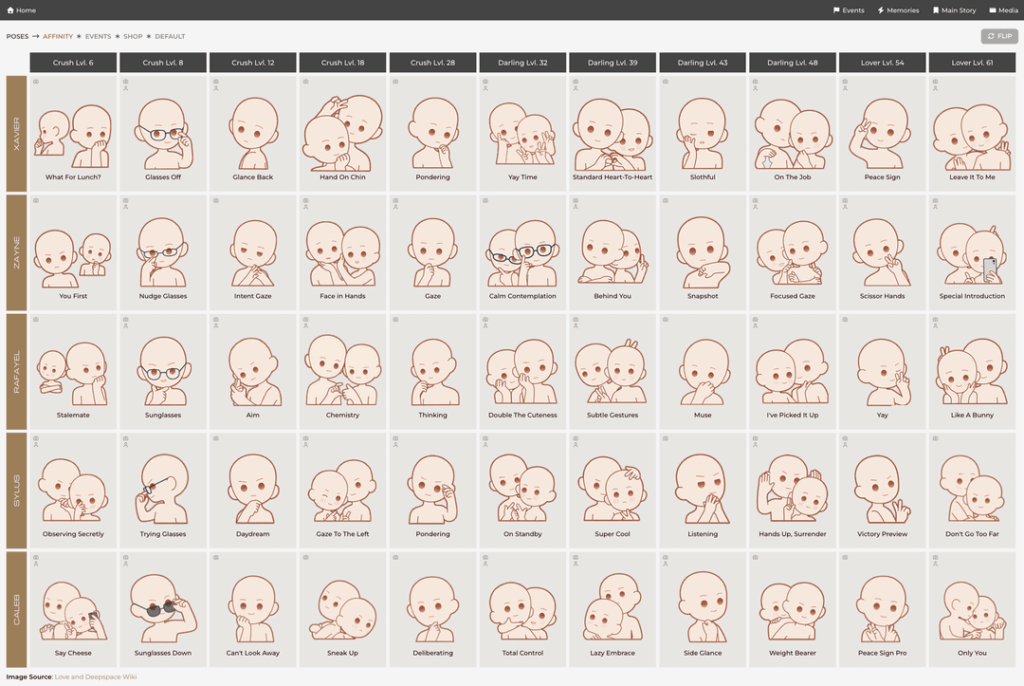This screenshot has width=1024, height=686.
Task: Switch to the EVENTS poses category
Action: pos(98,37)
